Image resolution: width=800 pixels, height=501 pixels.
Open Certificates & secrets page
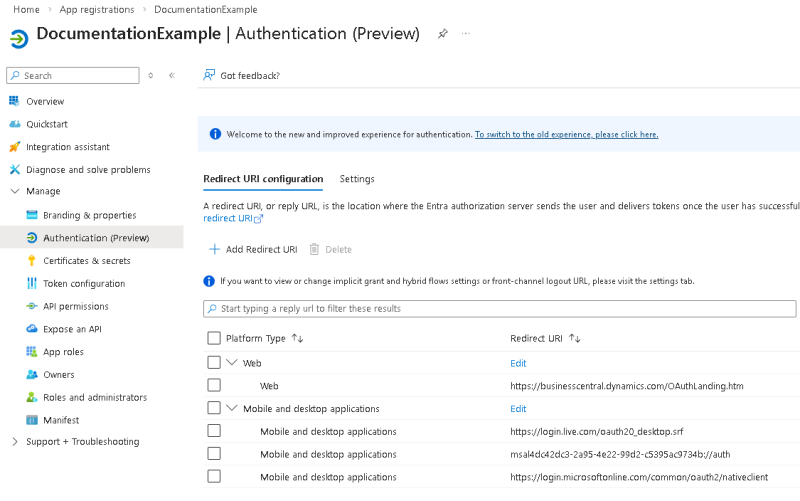coord(87,261)
